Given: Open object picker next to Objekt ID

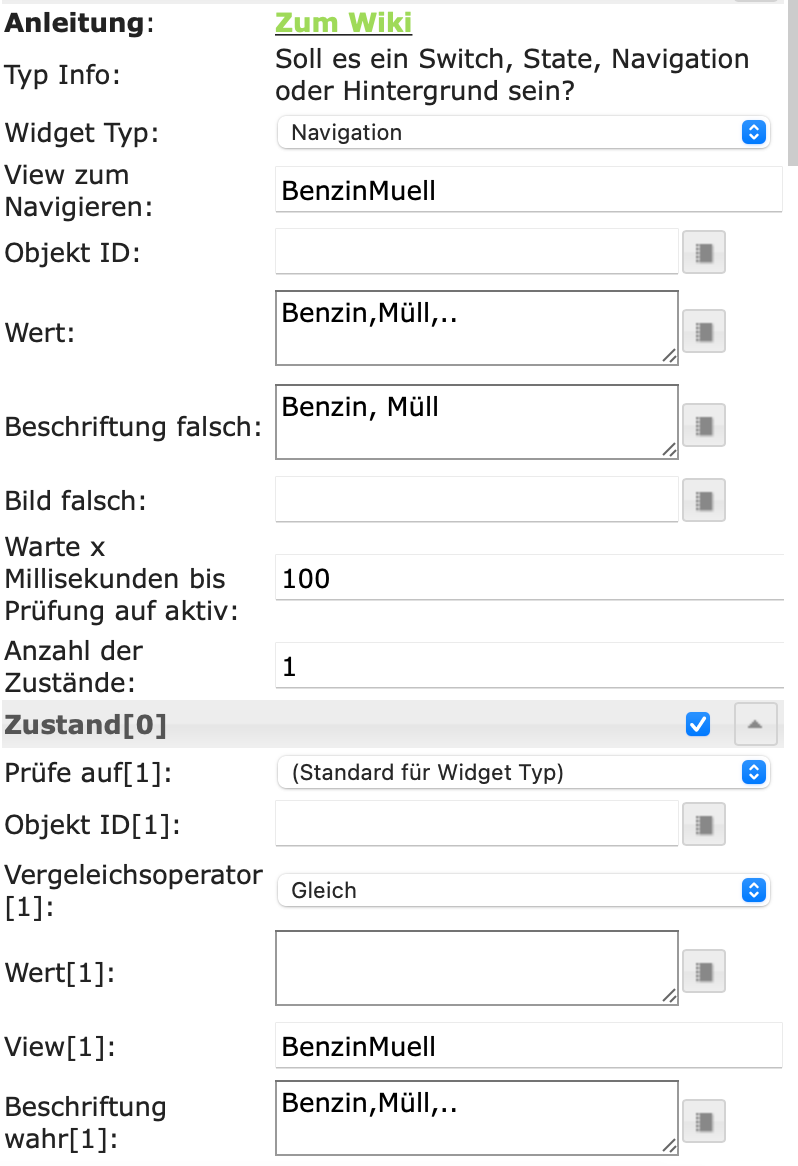Looking at the screenshot, I should (703, 253).
